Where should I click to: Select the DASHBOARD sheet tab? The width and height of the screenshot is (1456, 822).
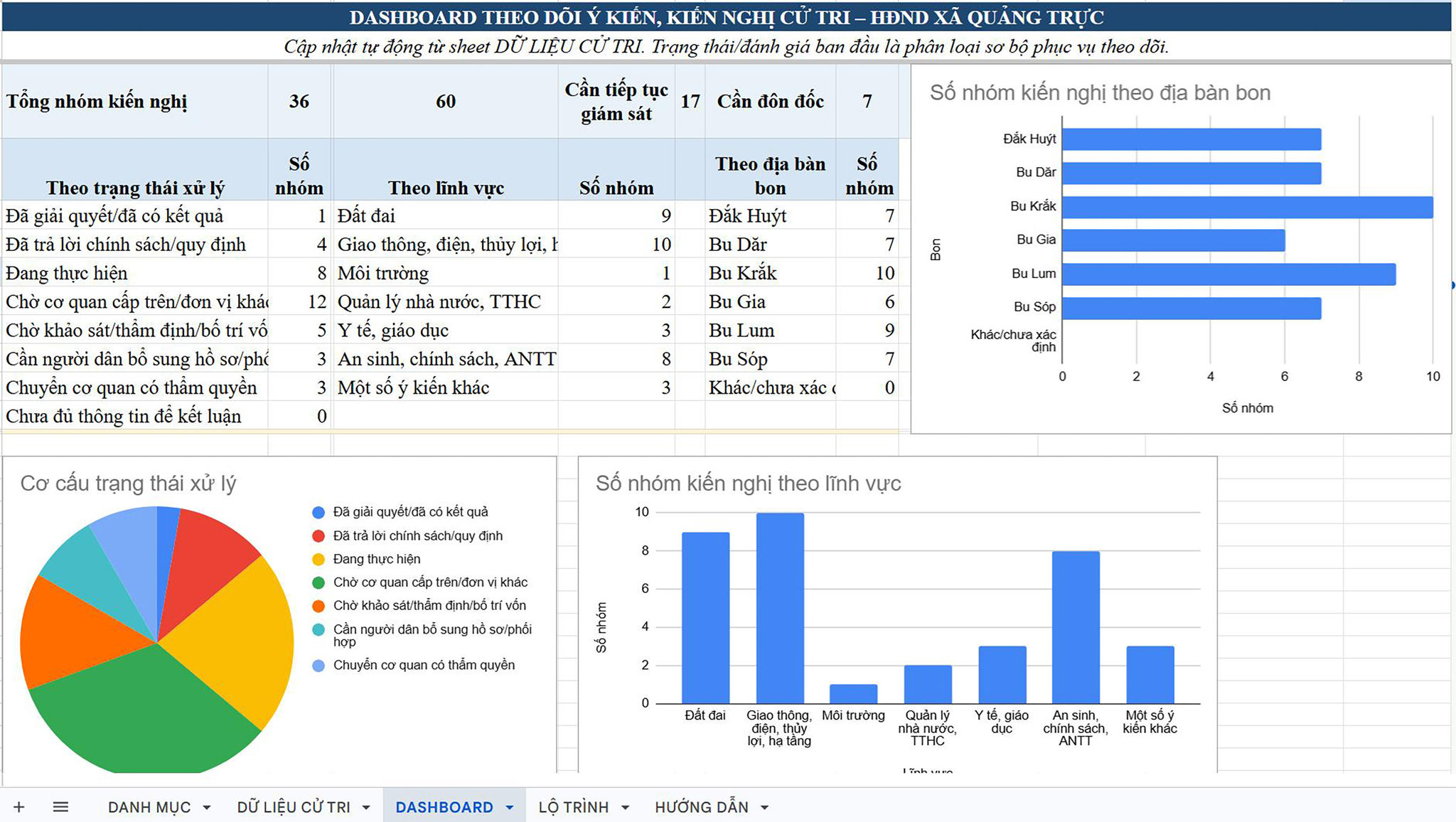[x=444, y=807]
